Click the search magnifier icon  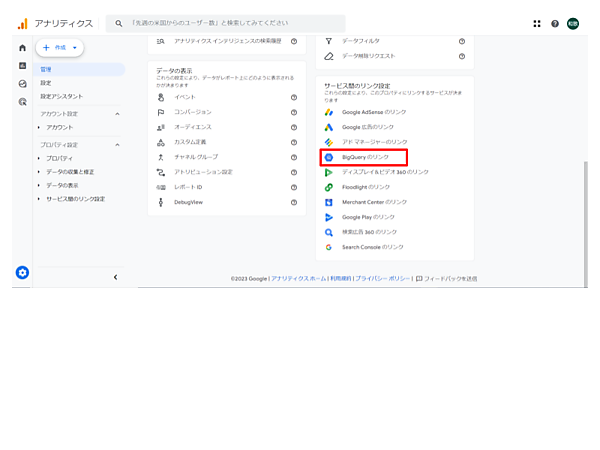pos(119,24)
